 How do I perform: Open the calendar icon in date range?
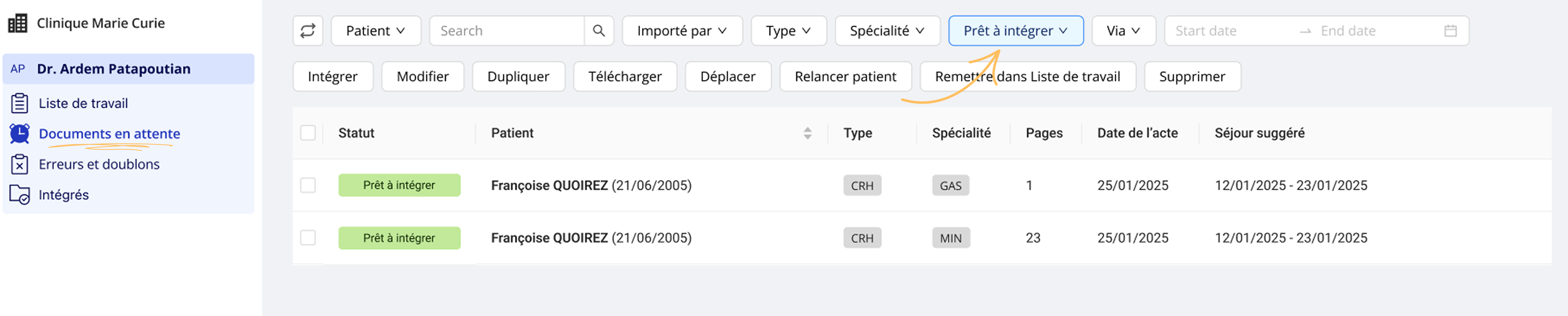(1450, 30)
